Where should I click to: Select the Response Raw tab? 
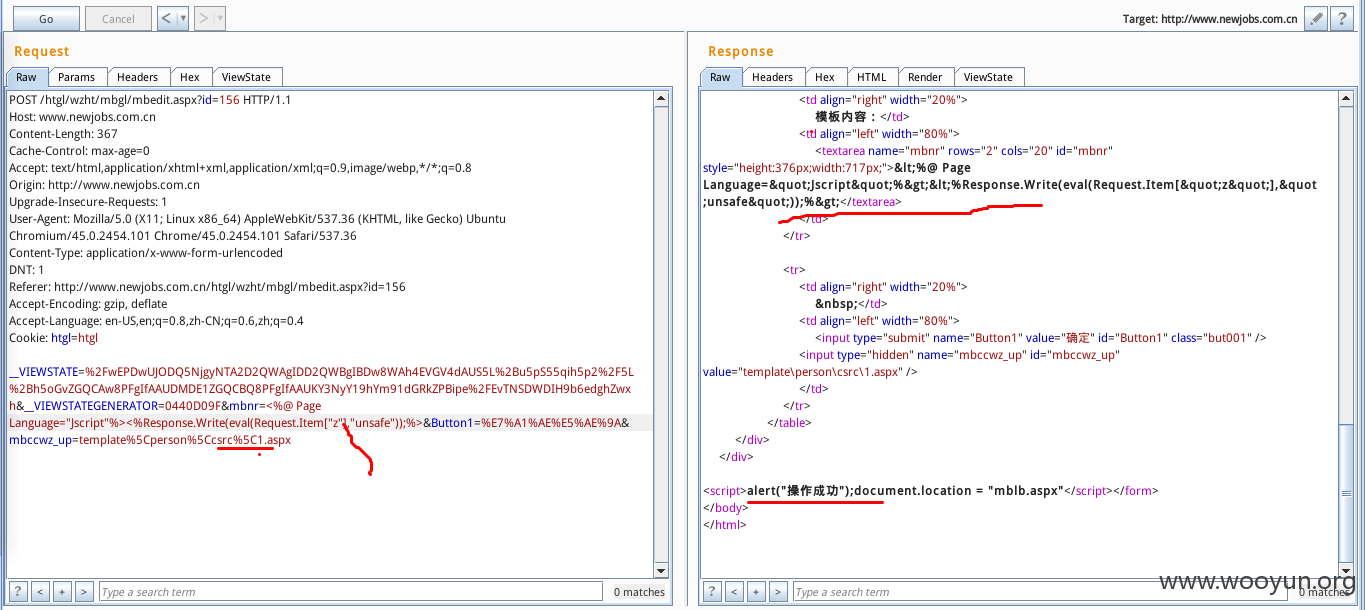720,77
